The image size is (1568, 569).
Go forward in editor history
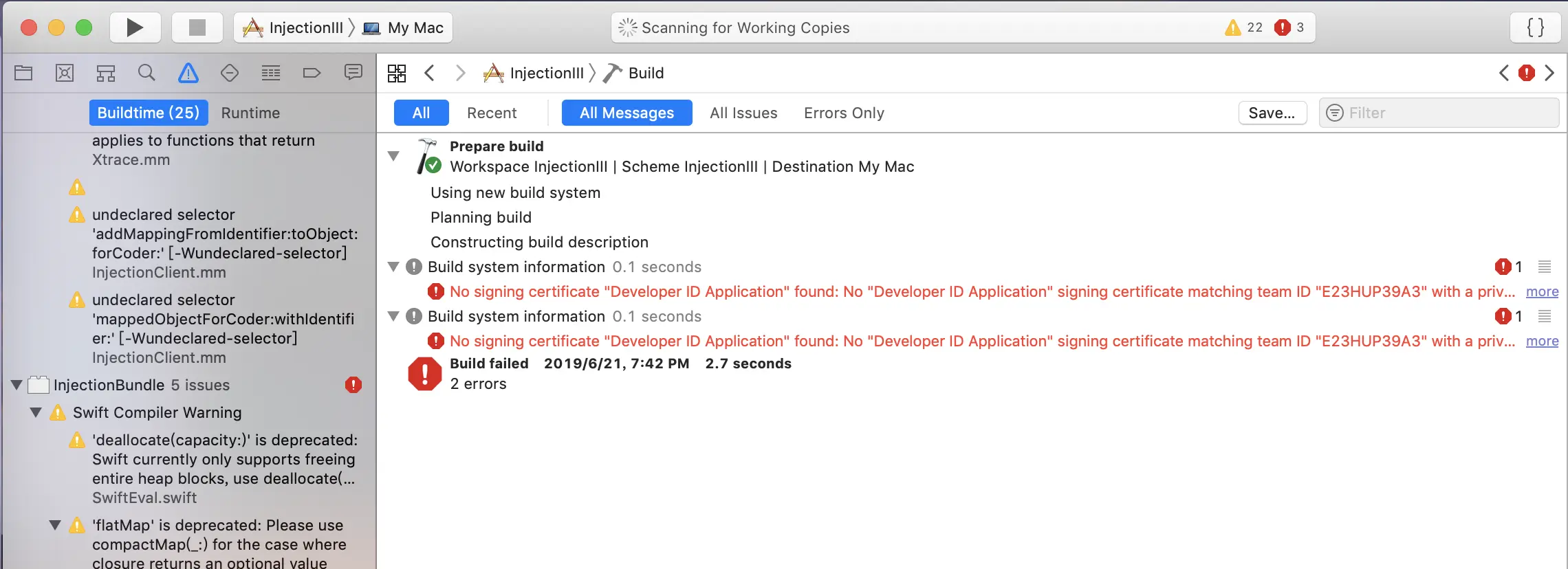pos(461,73)
